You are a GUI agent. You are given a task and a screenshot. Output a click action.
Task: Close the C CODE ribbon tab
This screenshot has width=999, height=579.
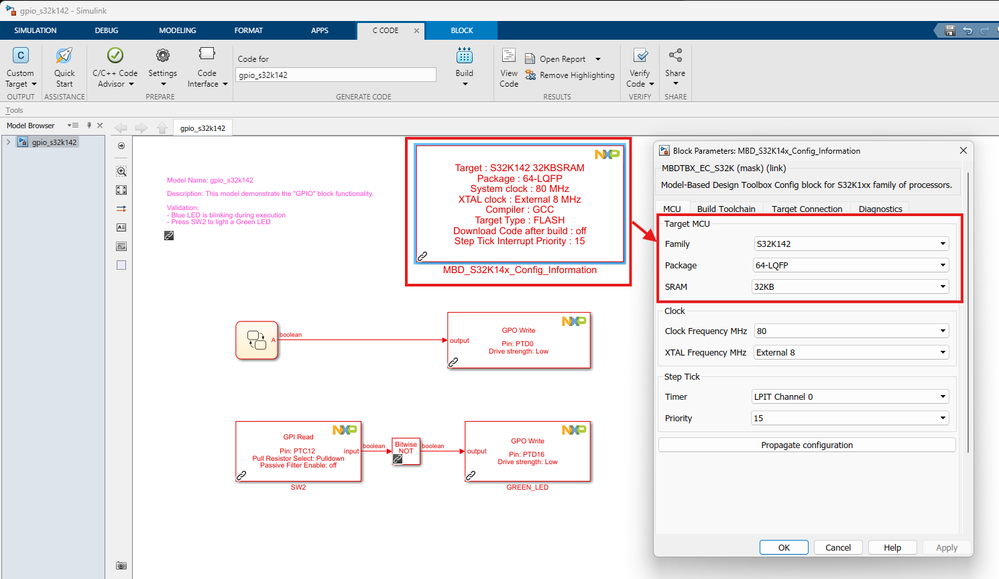pyautogui.click(x=417, y=31)
